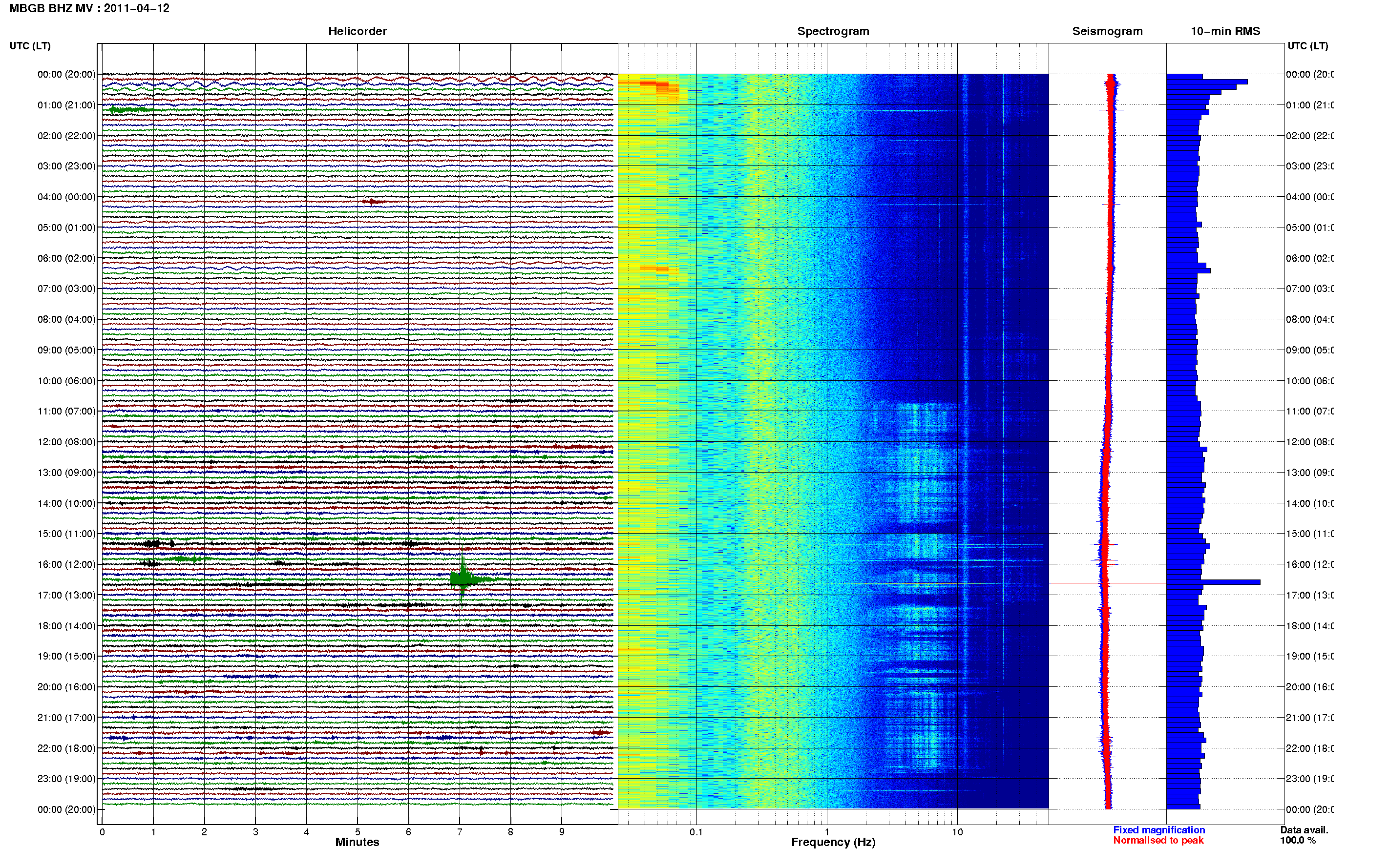The image size is (1389, 868).
Task: Click the Frequency (Hz) axis label
Action: [x=833, y=842]
